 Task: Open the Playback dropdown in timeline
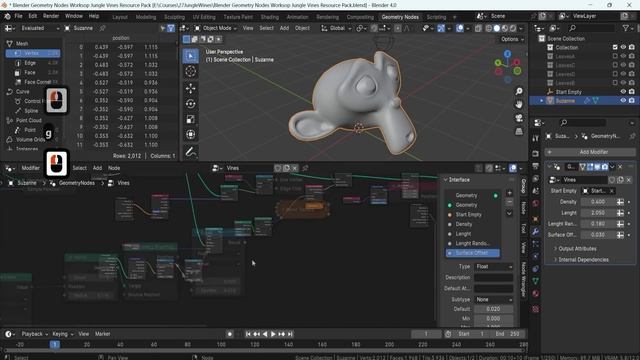click(34, 334)
